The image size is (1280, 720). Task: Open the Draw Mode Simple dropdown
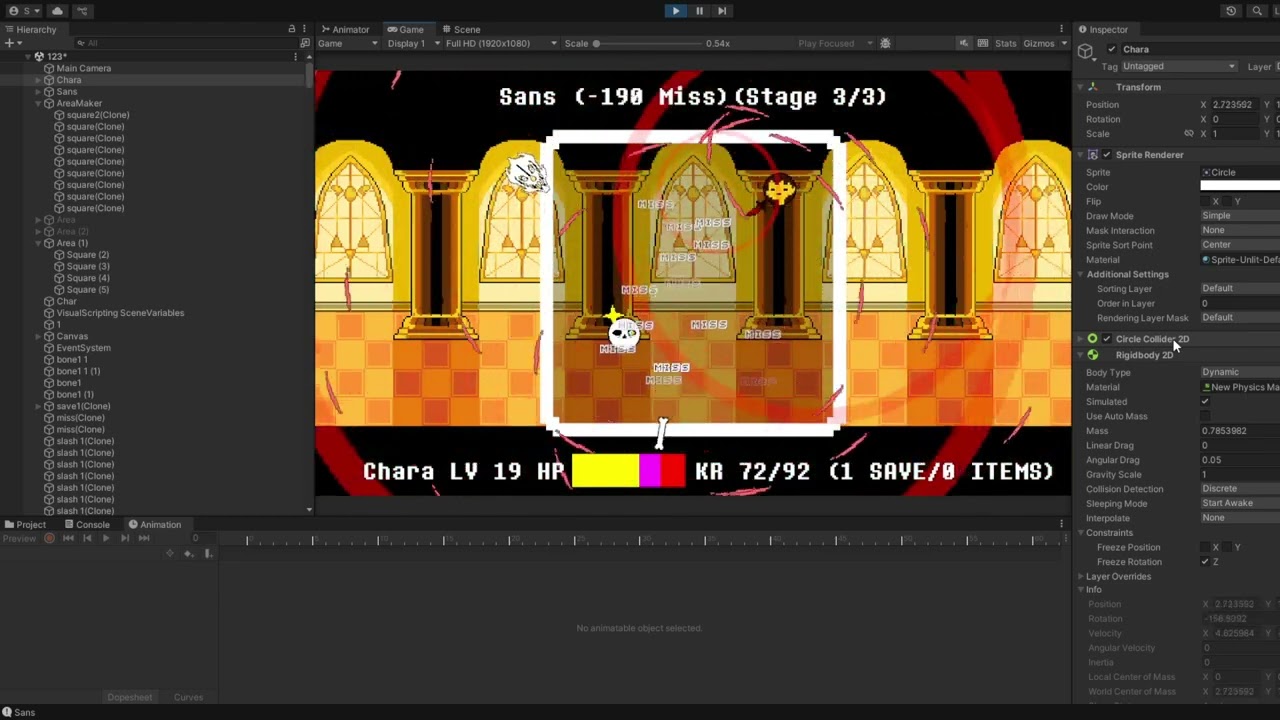click(1240, 216)
